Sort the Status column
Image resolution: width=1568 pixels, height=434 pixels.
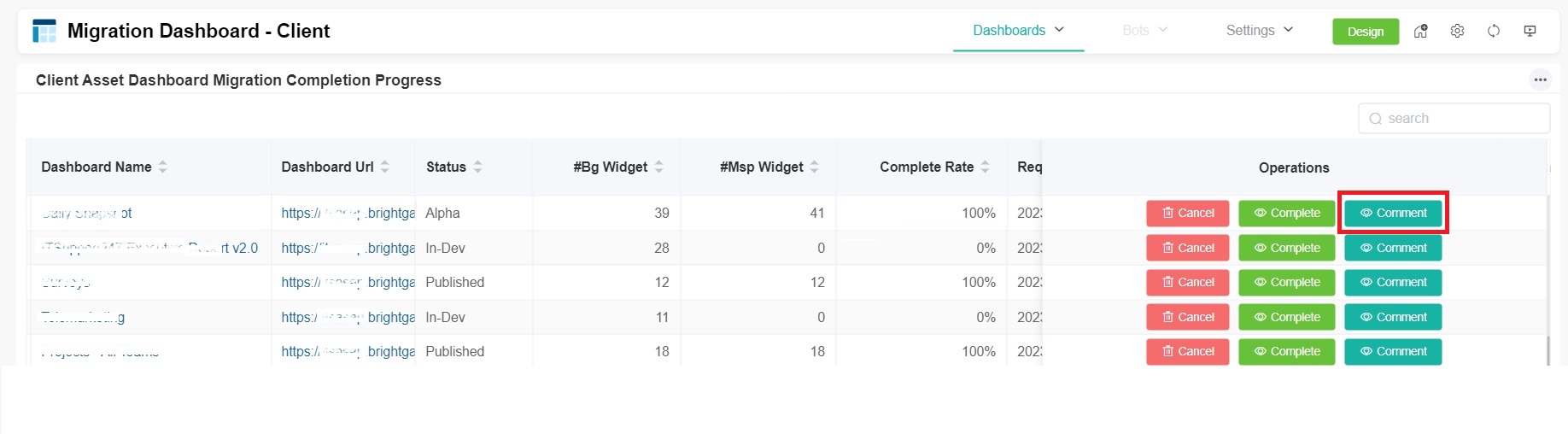coord(477,167)
